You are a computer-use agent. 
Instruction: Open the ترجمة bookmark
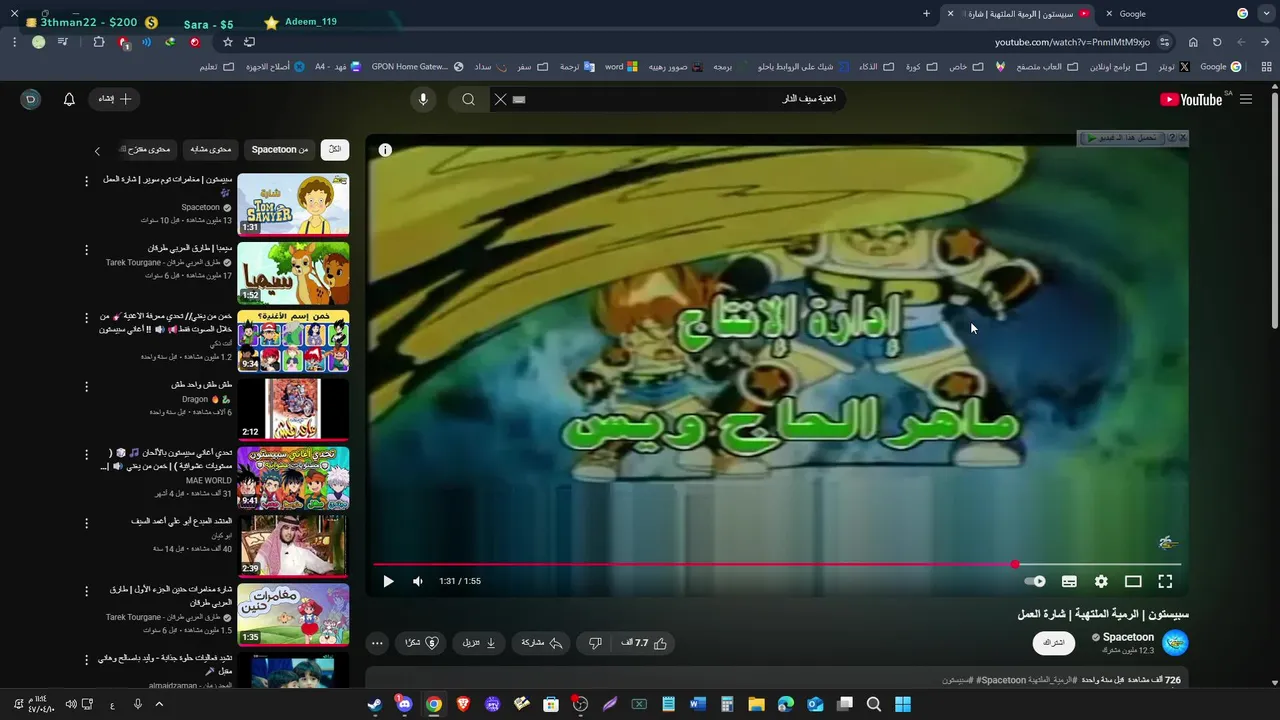tap(576, 67)
